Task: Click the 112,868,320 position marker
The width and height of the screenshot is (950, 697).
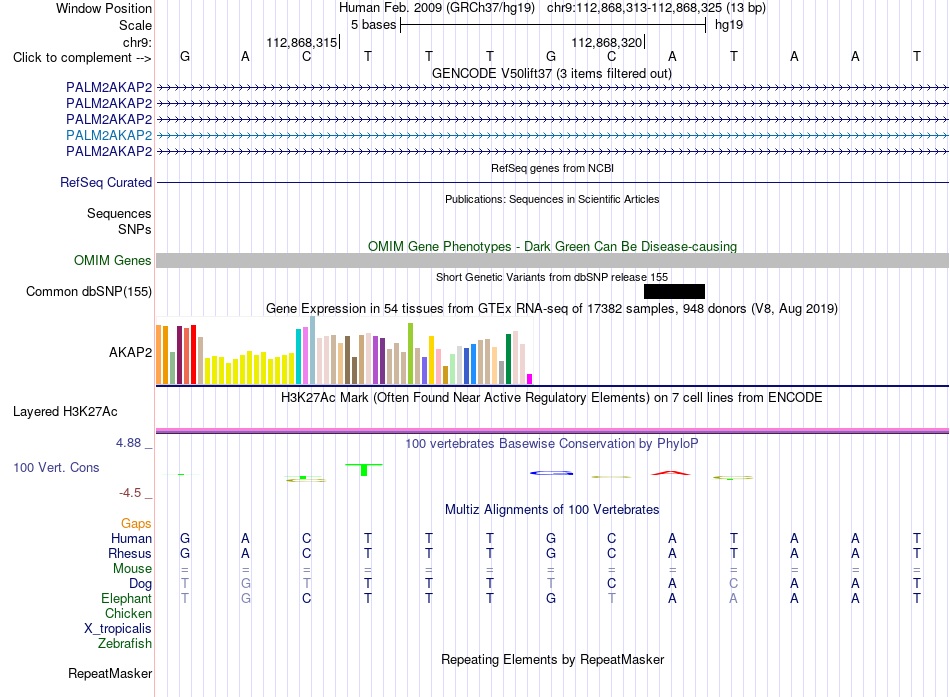Action: click(606, 42)
